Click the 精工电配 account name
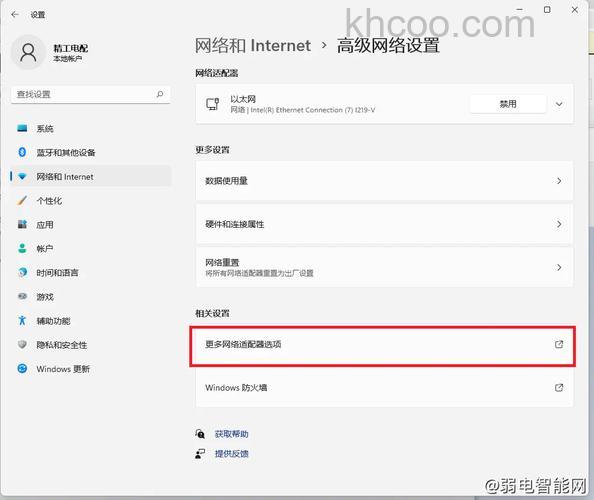 click(70, 48)
